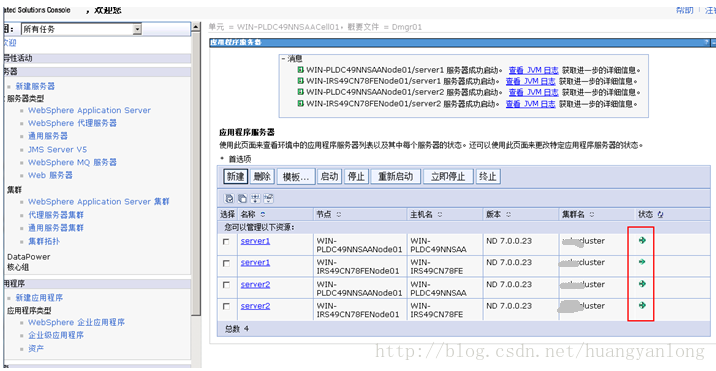Open 企业级应用程序 navigation item
Viewport: 716px width, 371px height.
click(56, 335)
